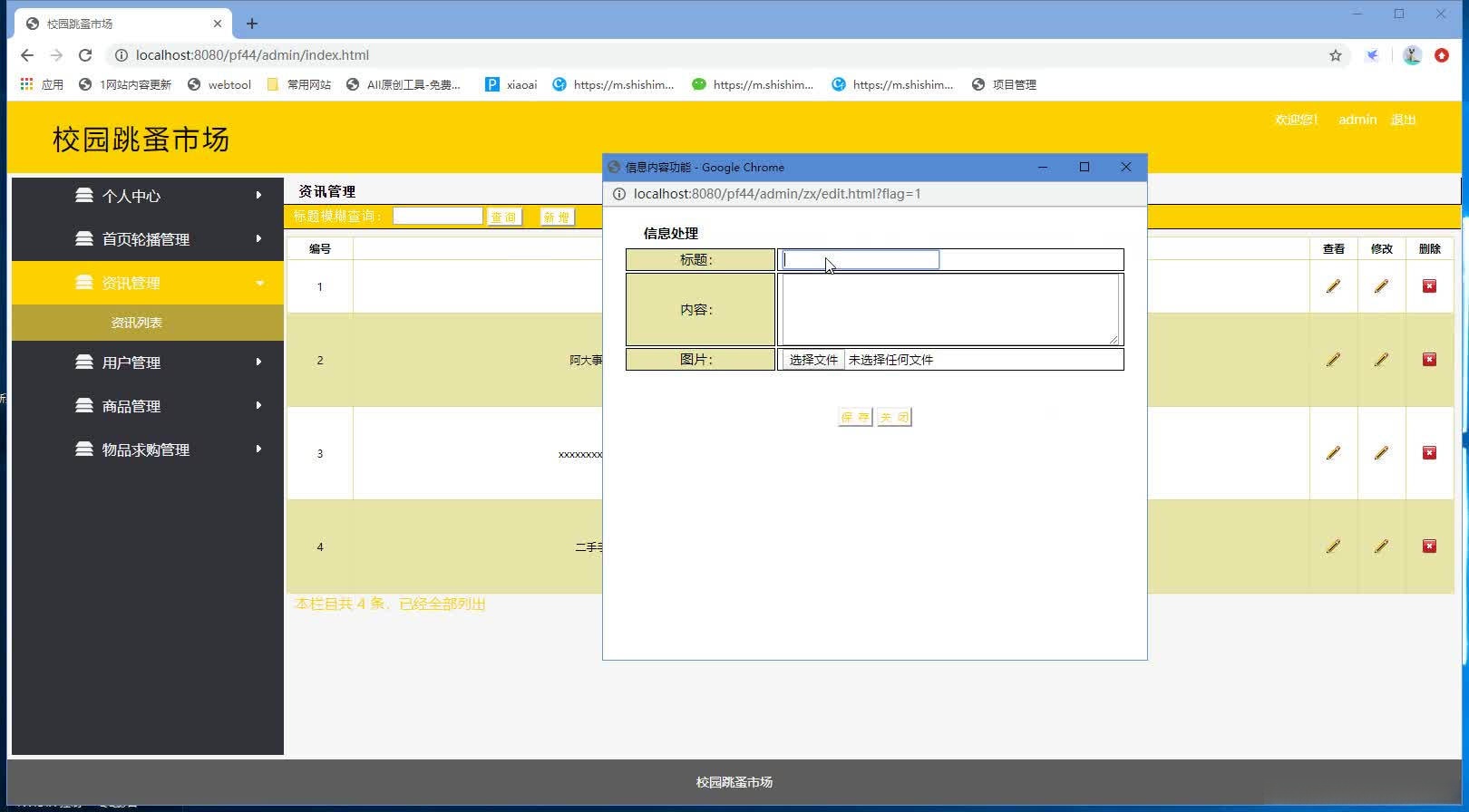Delete row 2 with red icon
This screenshot has height=812, width=1469.
tap(1429, 360)
